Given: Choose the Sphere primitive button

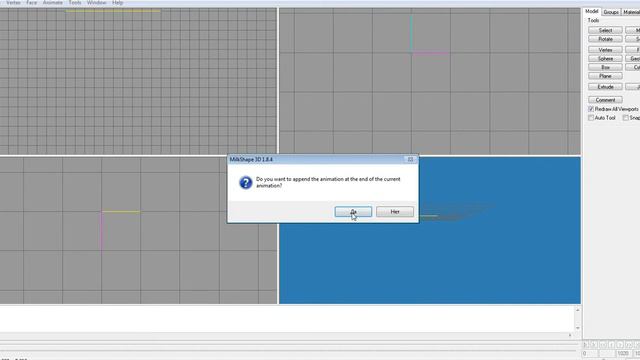Looking at the screenshot, I should coord(605,59).
